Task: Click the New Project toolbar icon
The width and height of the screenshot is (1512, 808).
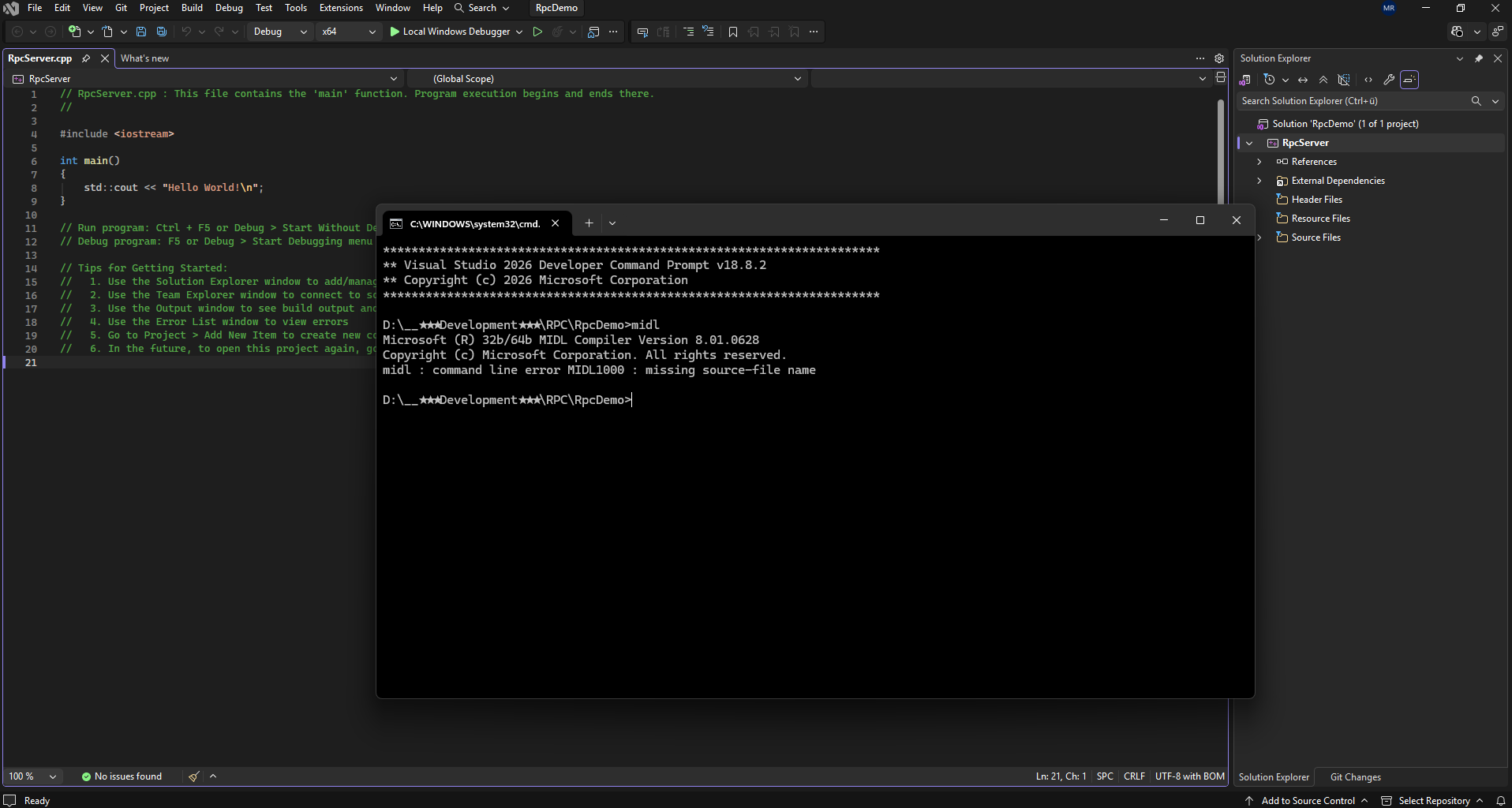Action: click(x=74, y=32)
